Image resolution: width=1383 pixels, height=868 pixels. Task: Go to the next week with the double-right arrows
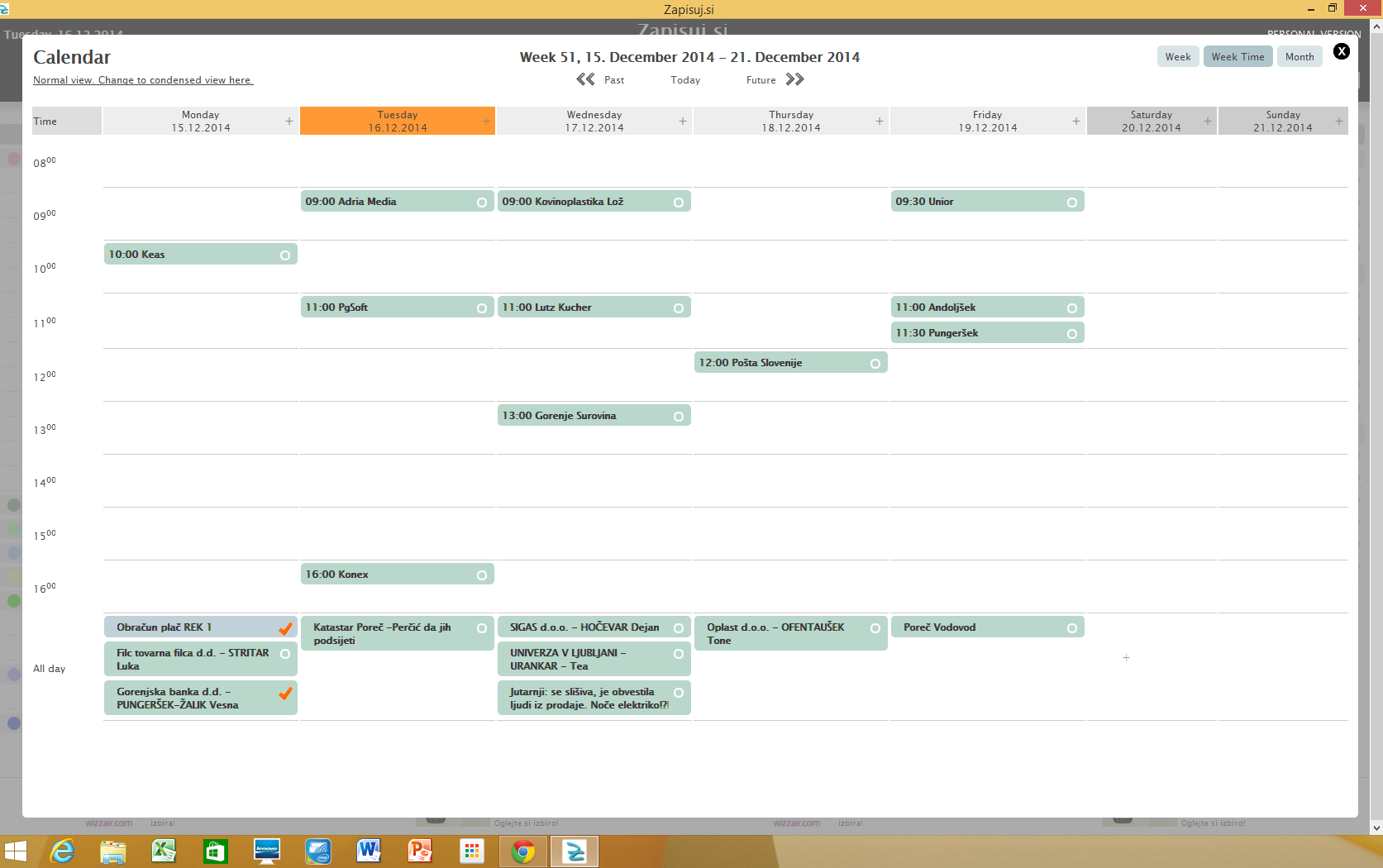tap(794, 79)
